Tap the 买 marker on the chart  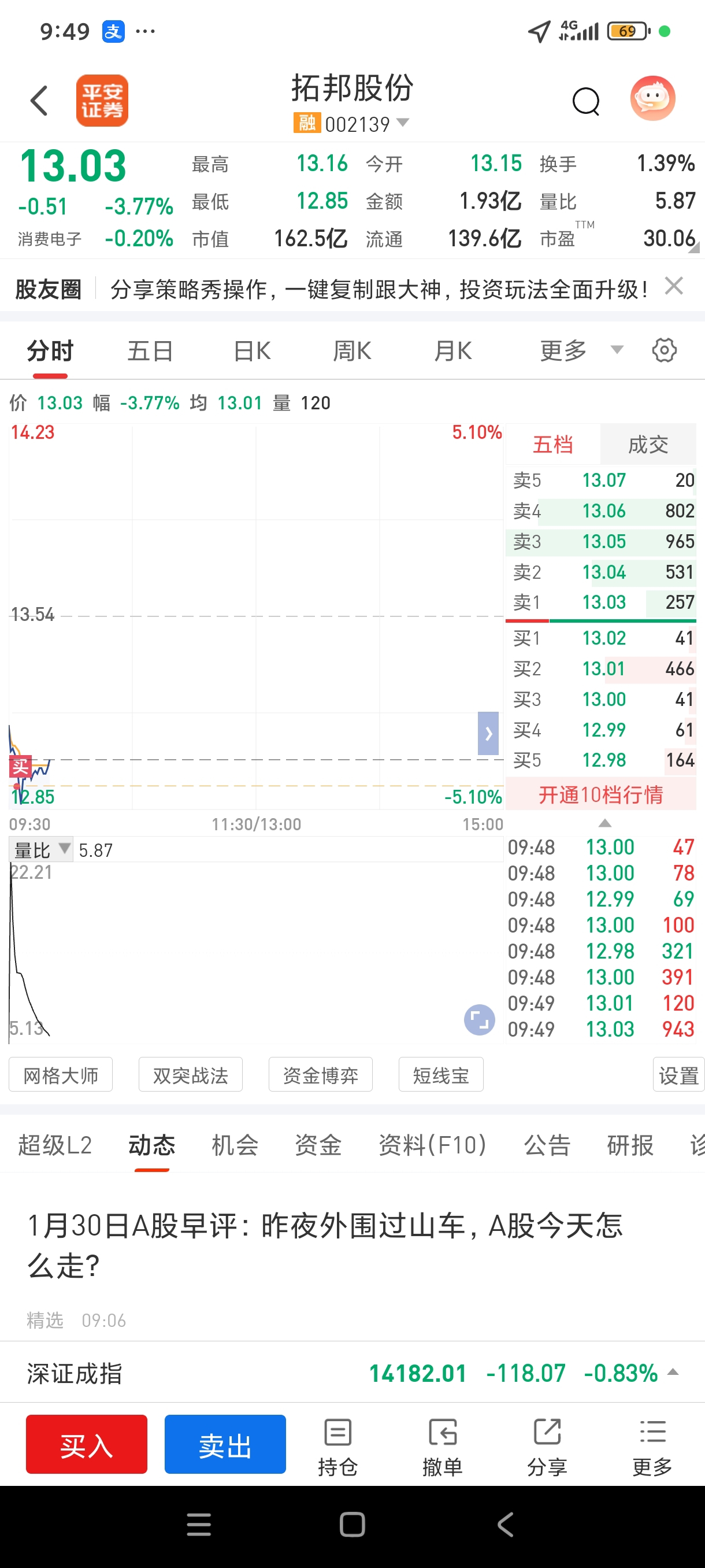click(20, 766)
